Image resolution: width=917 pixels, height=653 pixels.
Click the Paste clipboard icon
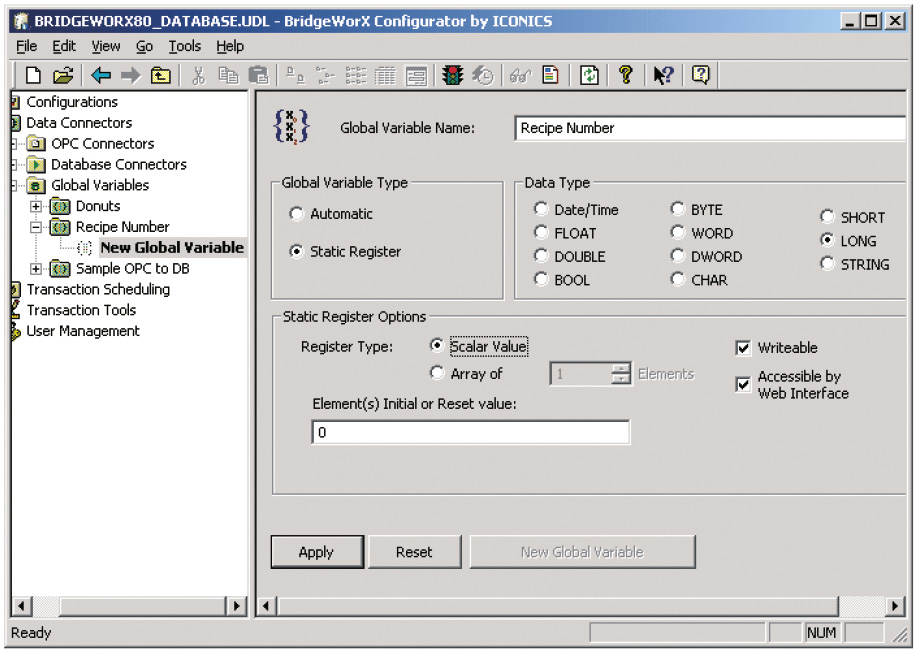[x=258, y=75]
